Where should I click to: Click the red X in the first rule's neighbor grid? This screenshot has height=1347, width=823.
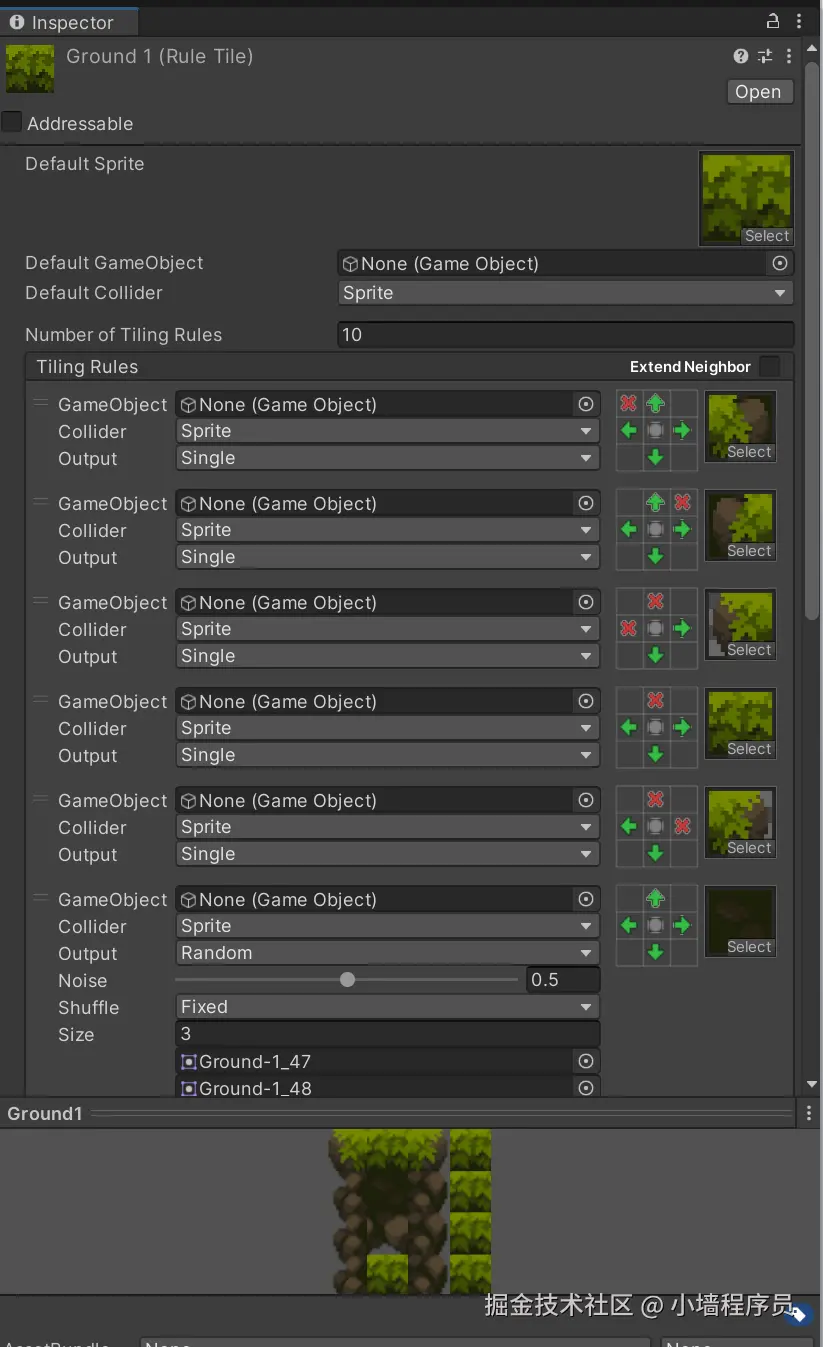[628, 404]
